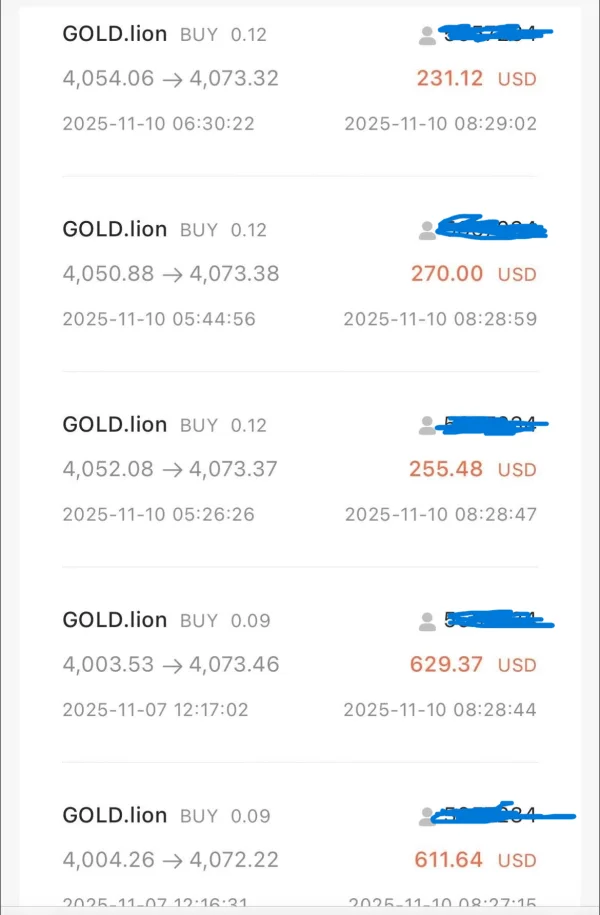This screenshot has height=915, width=600.
Task: Open the trade with 255.48 USD profit
Action: click(446, 468)
